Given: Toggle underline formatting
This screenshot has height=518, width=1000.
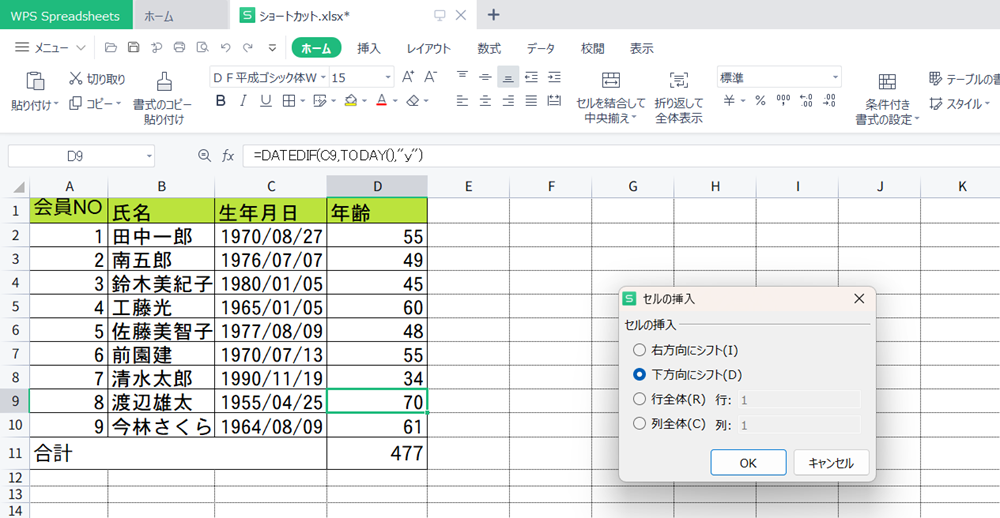Looking at the screenshot, I should [x=265, y=101].
